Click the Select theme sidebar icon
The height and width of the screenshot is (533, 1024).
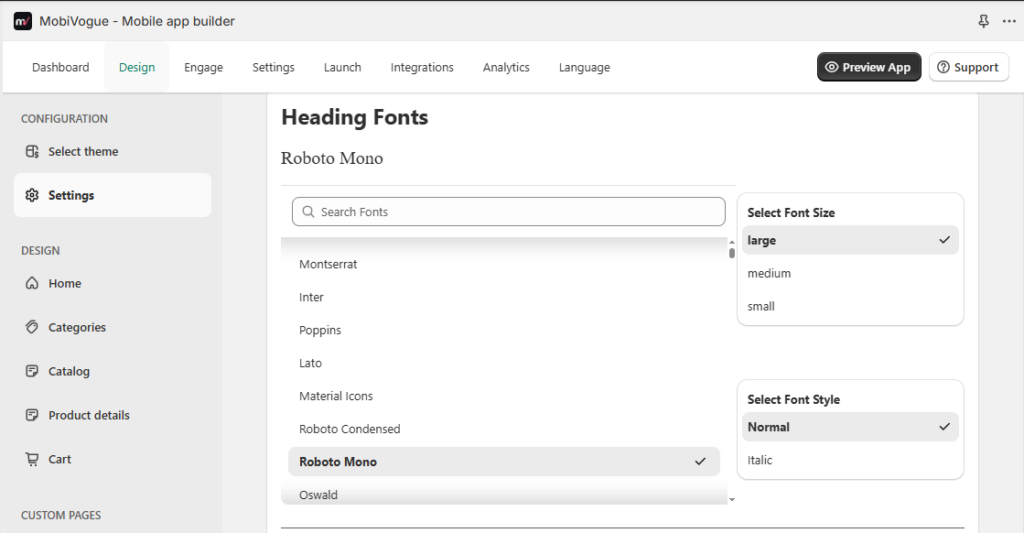coord(32,152)
